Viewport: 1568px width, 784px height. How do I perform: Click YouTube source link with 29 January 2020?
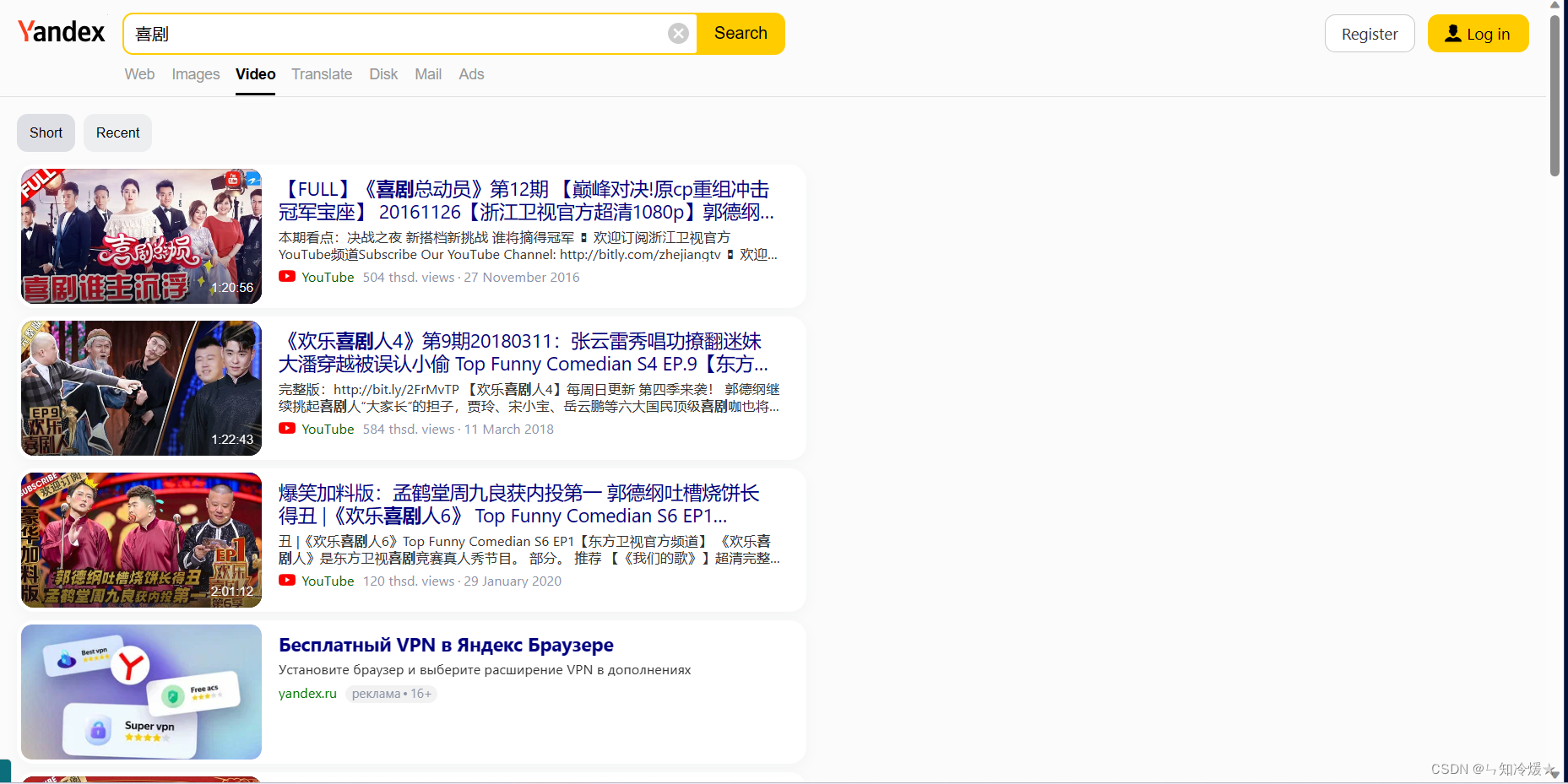pyautogui.click(x=328, y=581)
